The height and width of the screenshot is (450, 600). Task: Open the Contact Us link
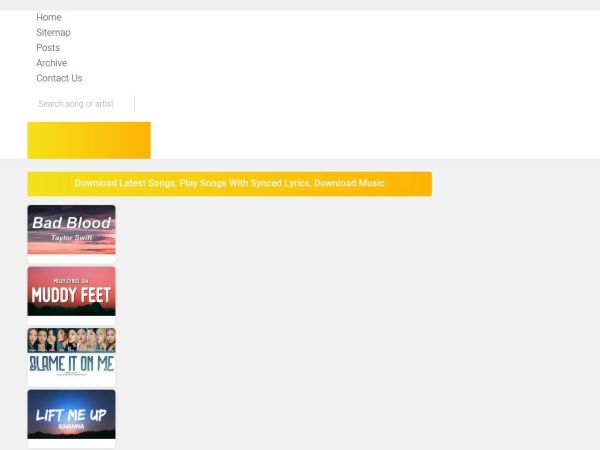(59, 78)
